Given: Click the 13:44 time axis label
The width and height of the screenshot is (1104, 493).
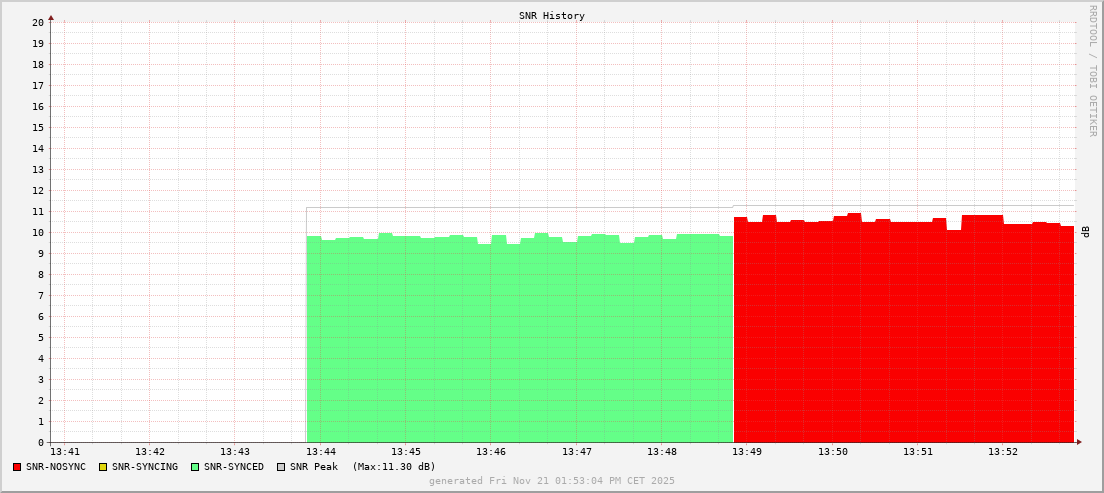Looking at the screenshot, I should point(320,452).
